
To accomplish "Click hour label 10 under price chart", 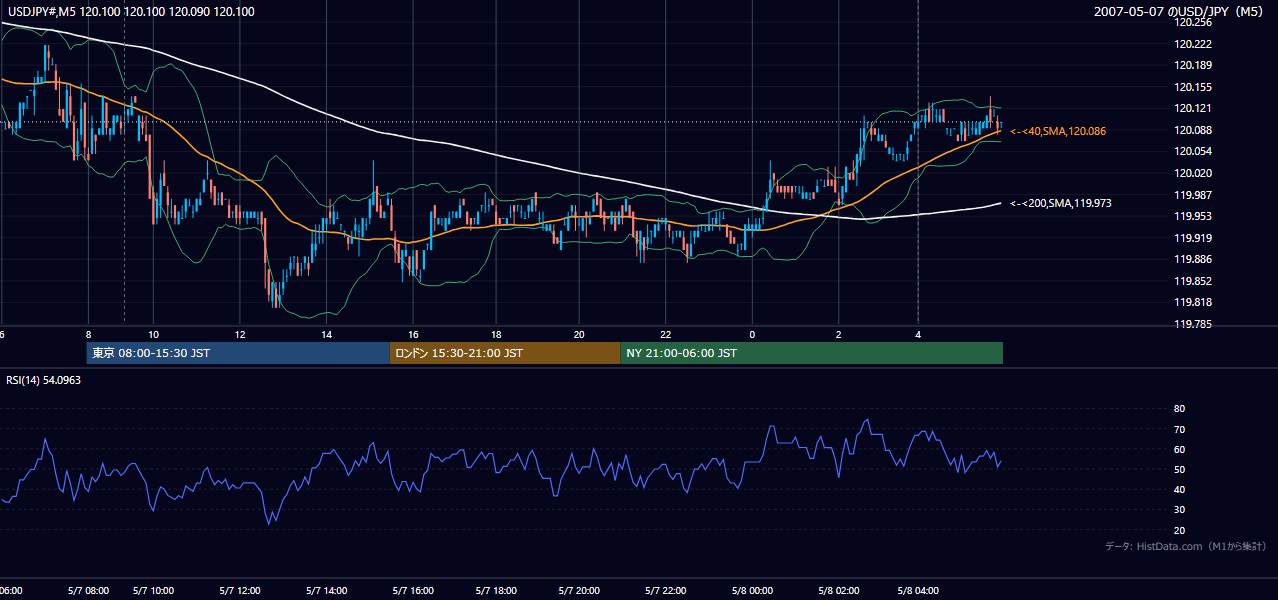I will click(x=153, y=334).
